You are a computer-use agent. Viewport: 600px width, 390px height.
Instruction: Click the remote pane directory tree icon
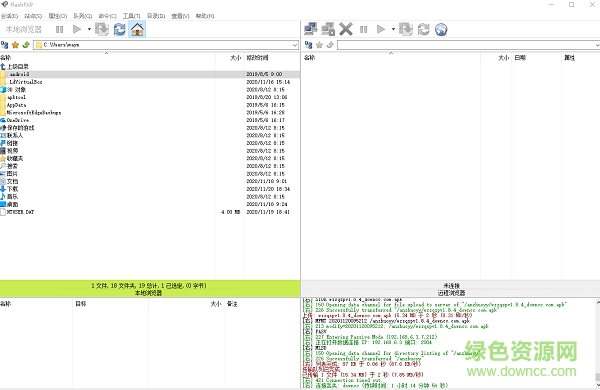[308, 45]
